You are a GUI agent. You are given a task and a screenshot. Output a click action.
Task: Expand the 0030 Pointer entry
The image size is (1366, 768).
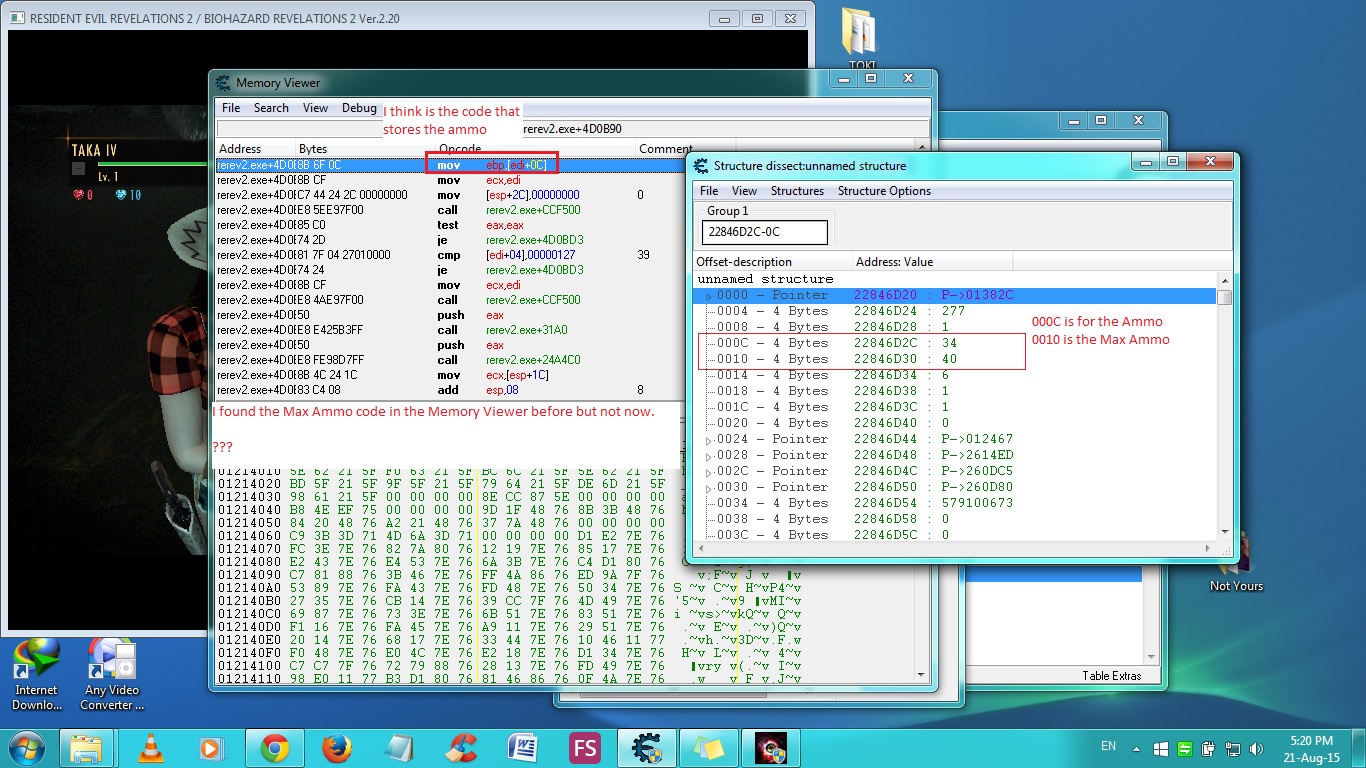tap(709, 488)
